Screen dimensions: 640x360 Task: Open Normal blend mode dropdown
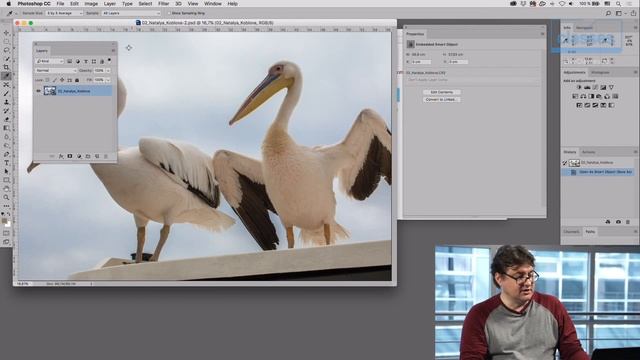coord(56,71)
